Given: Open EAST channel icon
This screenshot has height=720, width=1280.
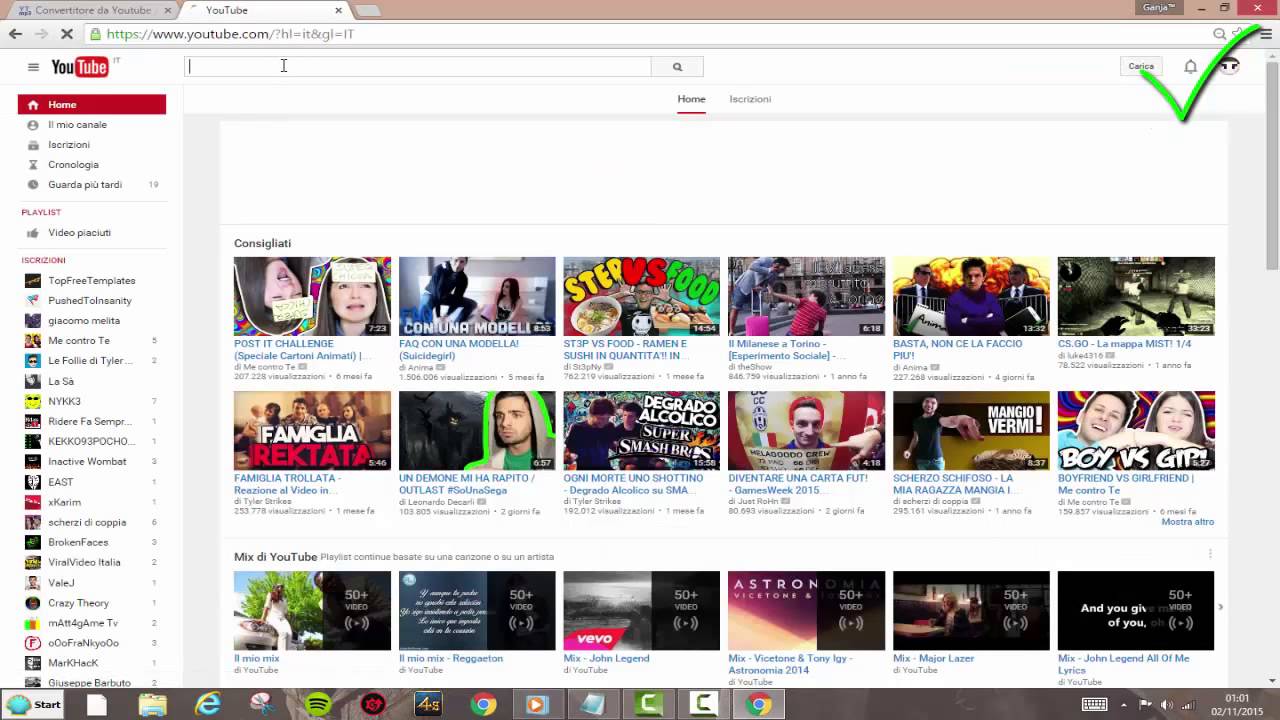Looking at the screenshot, I should coord(33,482).
